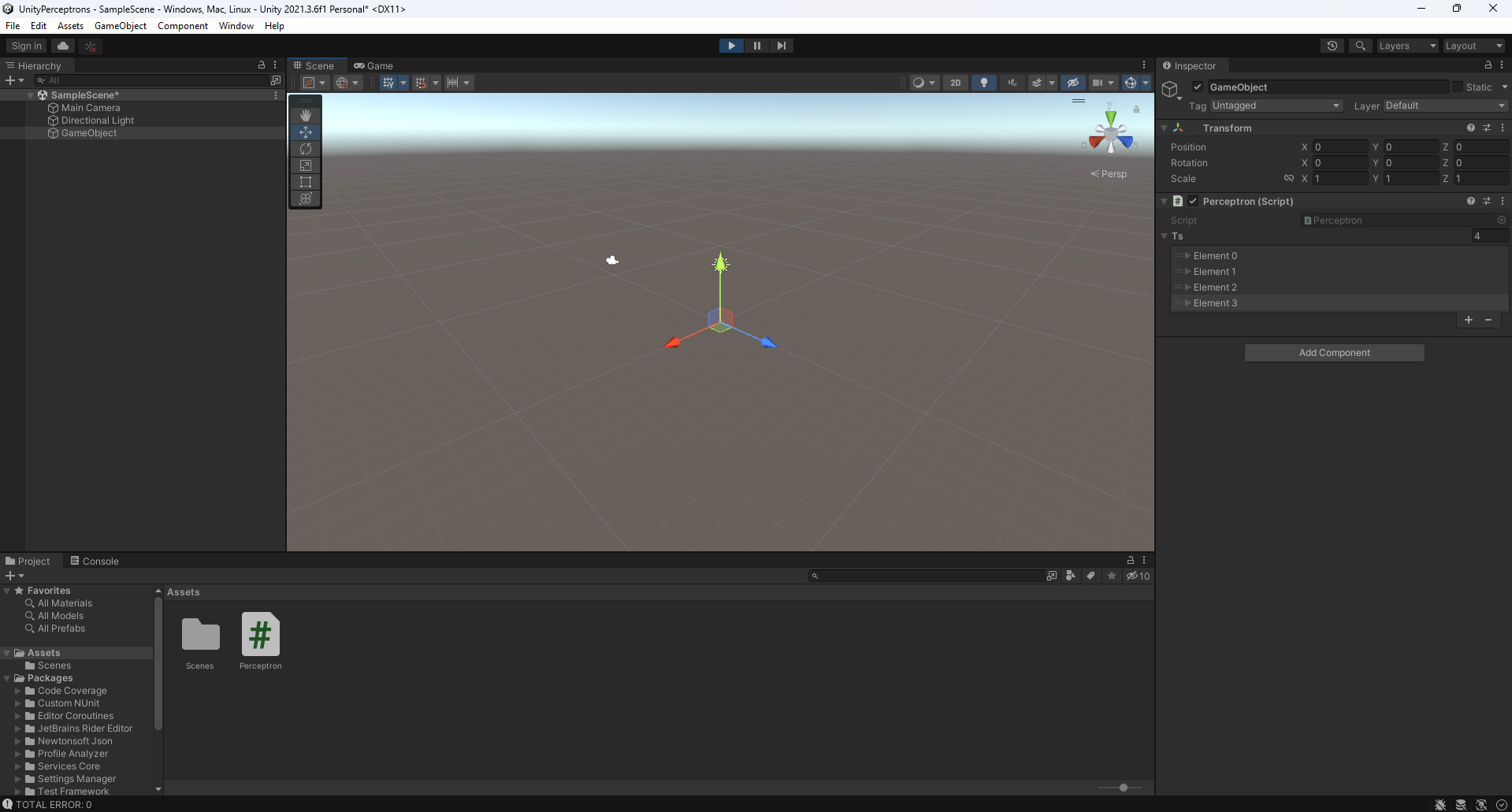Open the Undo History panel icon
Image resolution: width=1512 pixels, height=812 pixels.
click(x=1332, y=45)
